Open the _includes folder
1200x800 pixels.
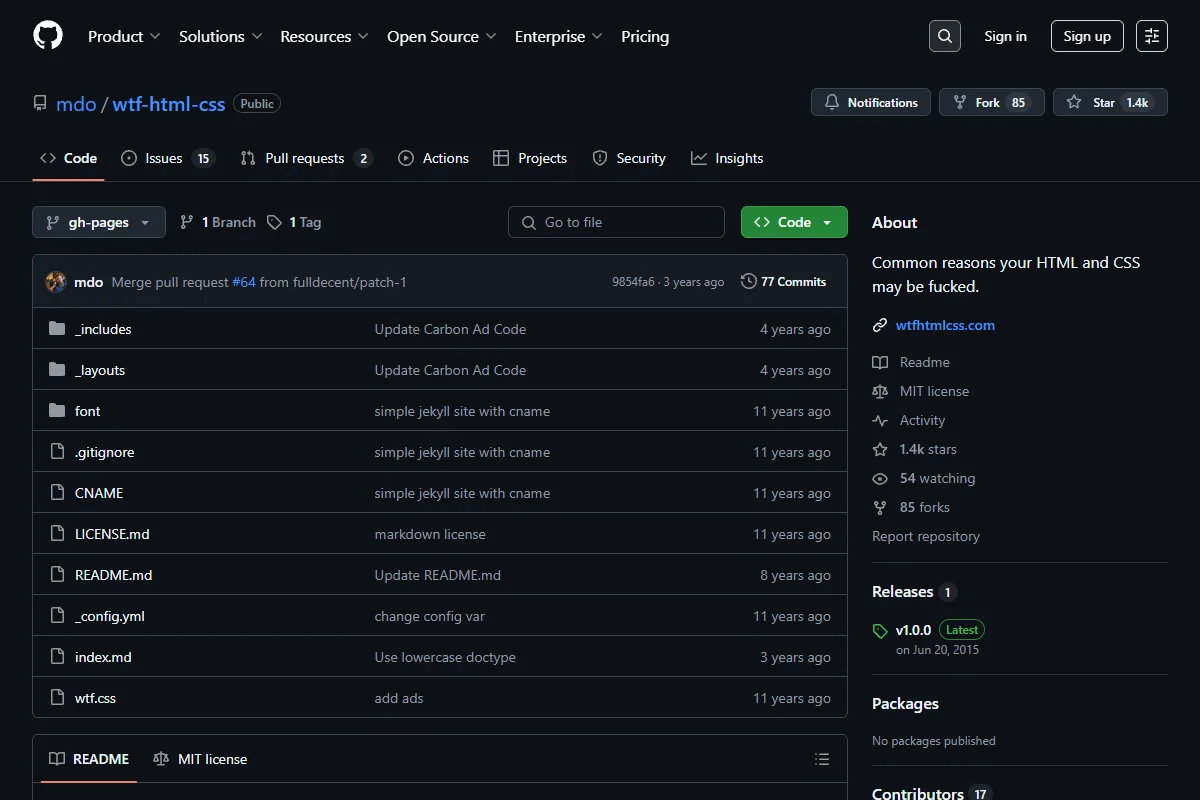pyautogui.click(x=103, y=329)
